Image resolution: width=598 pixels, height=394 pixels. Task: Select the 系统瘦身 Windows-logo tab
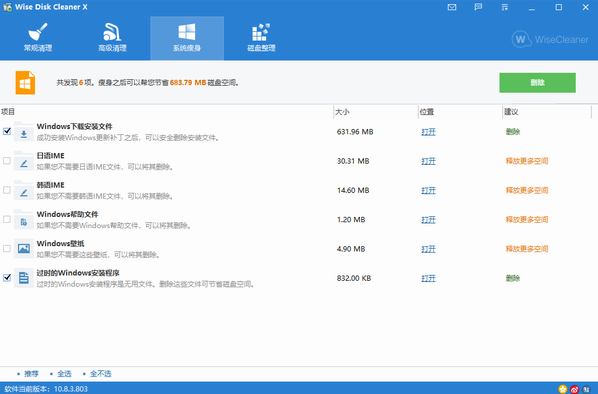(x=187, y=38)
